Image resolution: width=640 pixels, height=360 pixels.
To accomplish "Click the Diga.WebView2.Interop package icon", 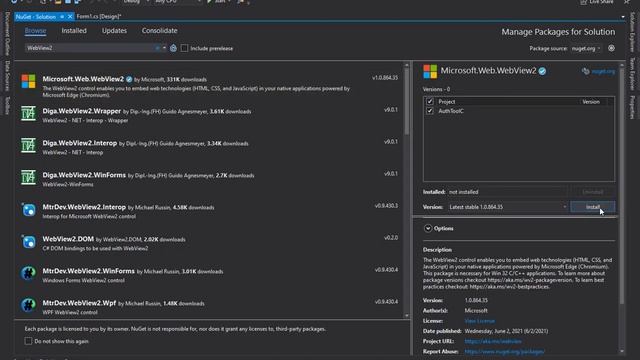I will coord(29,145).
